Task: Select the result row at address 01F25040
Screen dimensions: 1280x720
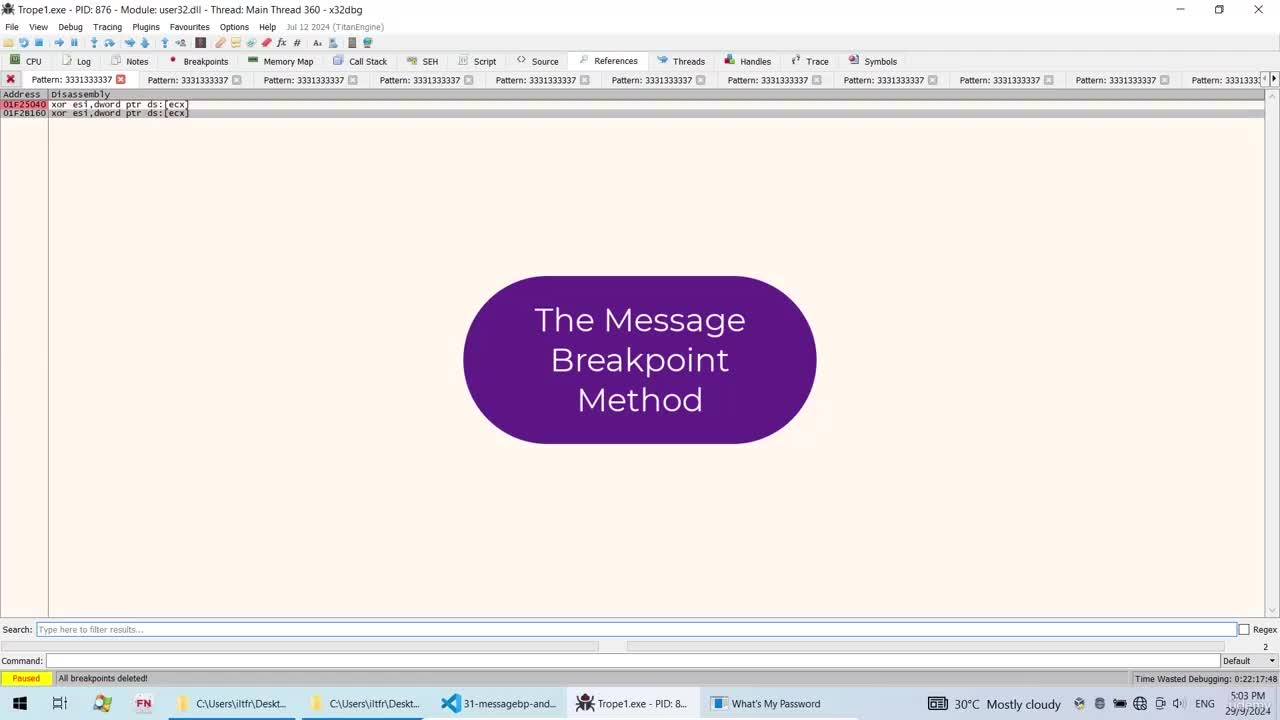Action: pyautogui.click(x=632, y=104)
